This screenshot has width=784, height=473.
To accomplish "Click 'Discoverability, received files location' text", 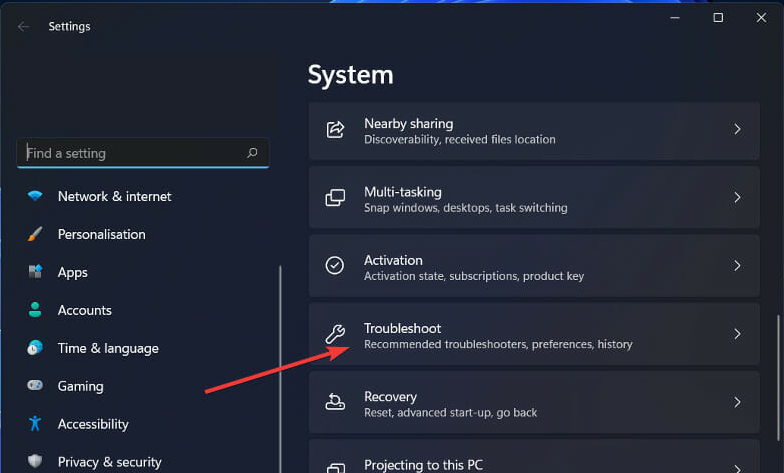I will pyautogui.click(x=460, y=140).
